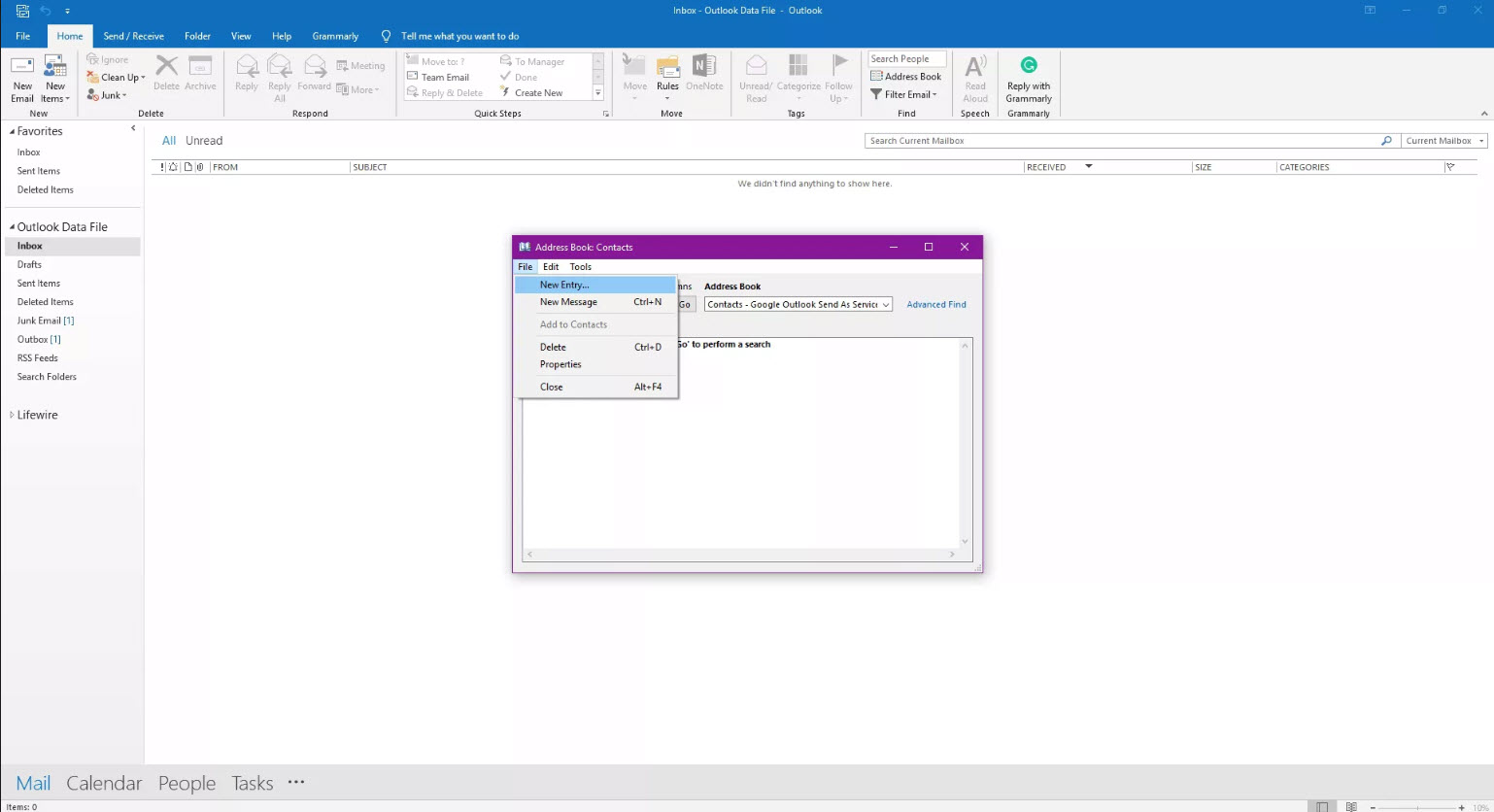The width and height of the screenshot is (1494, 812).
Task: Expand the Lifewire folder tree
Action: (12, 415)
